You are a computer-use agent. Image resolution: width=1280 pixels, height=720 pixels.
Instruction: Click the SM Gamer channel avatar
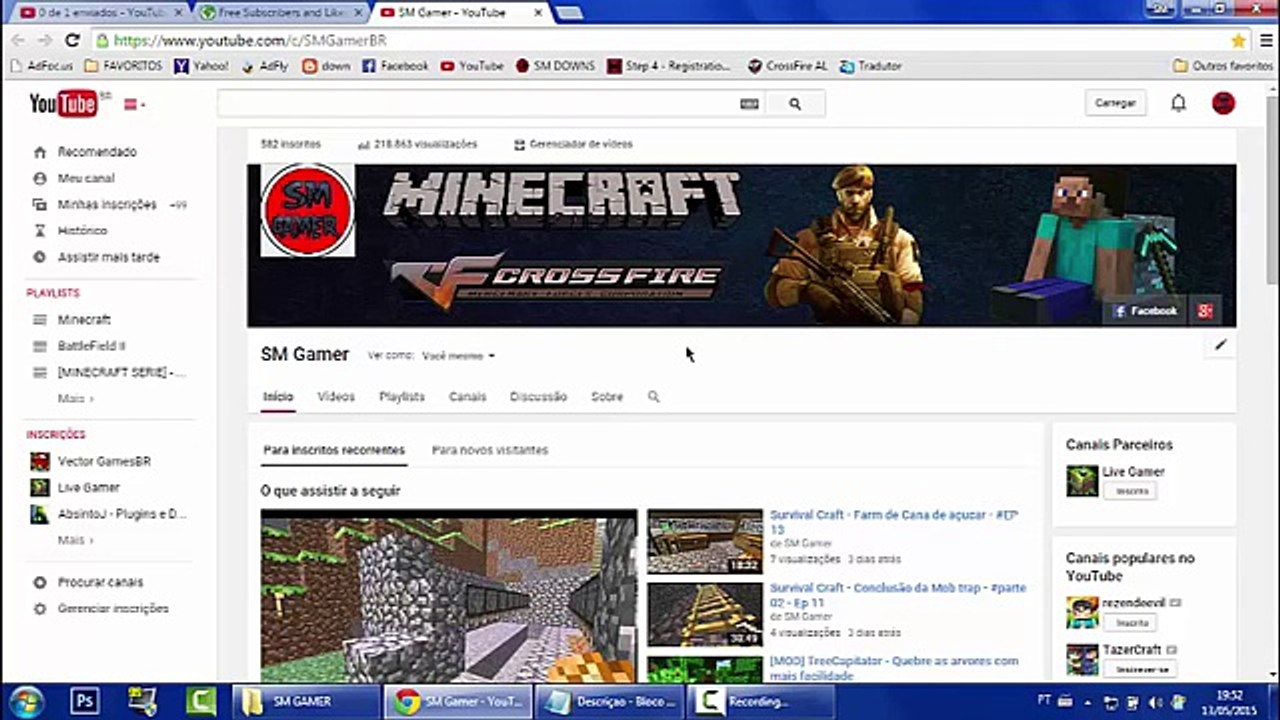[x=308, y=210]
